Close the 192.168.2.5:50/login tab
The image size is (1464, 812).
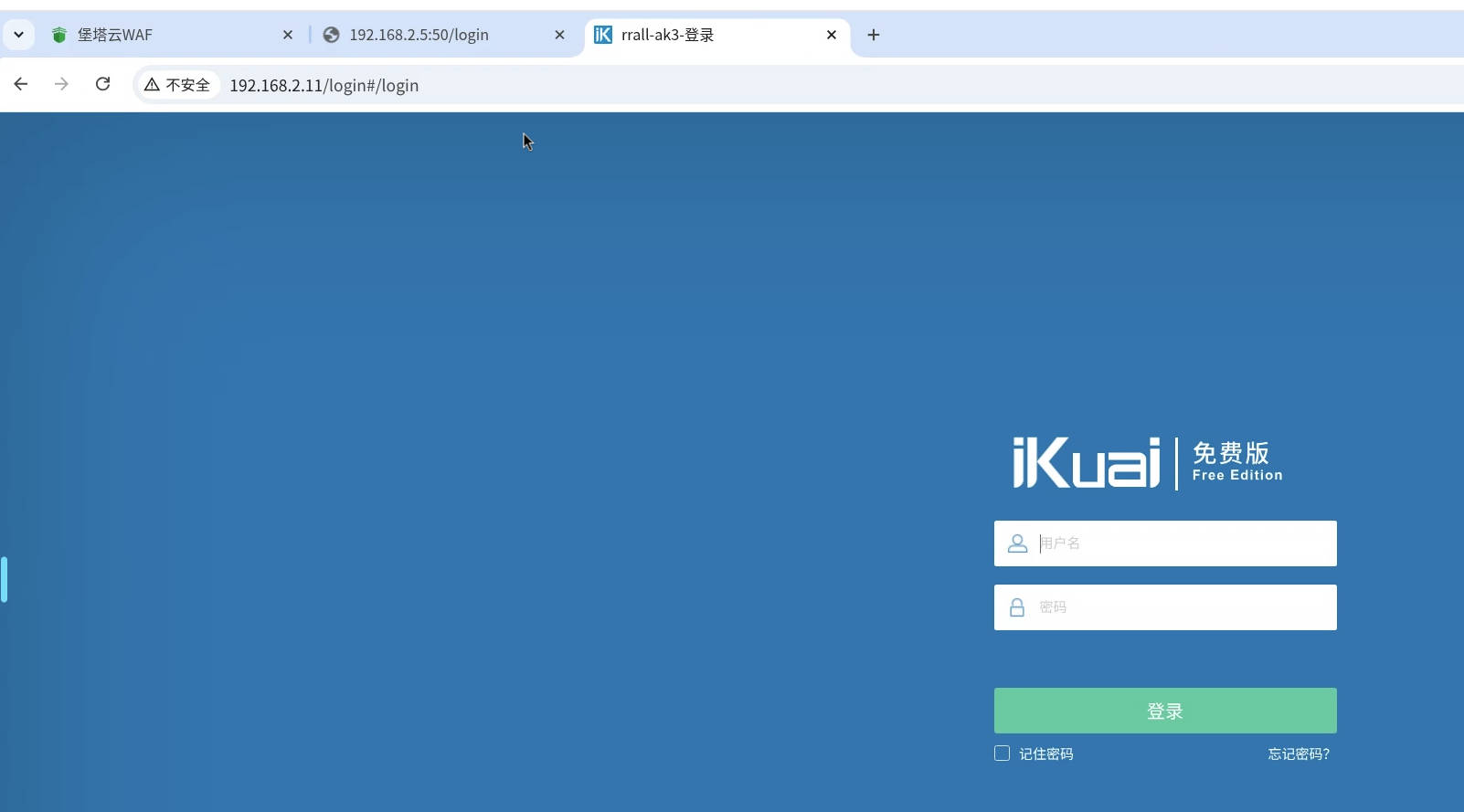[x=560, y=35]
